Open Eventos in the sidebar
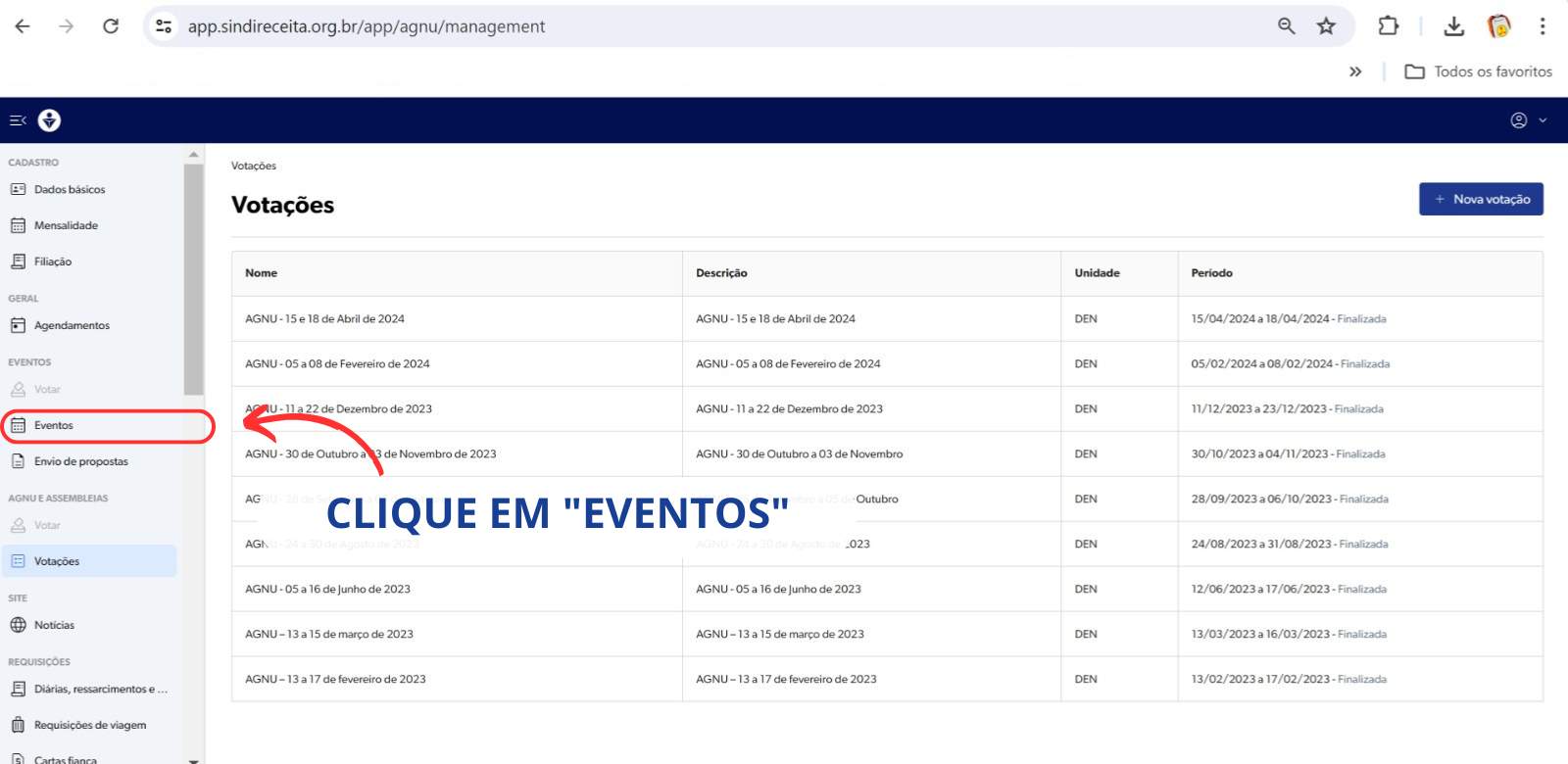Image resolution: width=1568 pixels, height=764 pixels. pyautogui.click(x=54, y=425)
